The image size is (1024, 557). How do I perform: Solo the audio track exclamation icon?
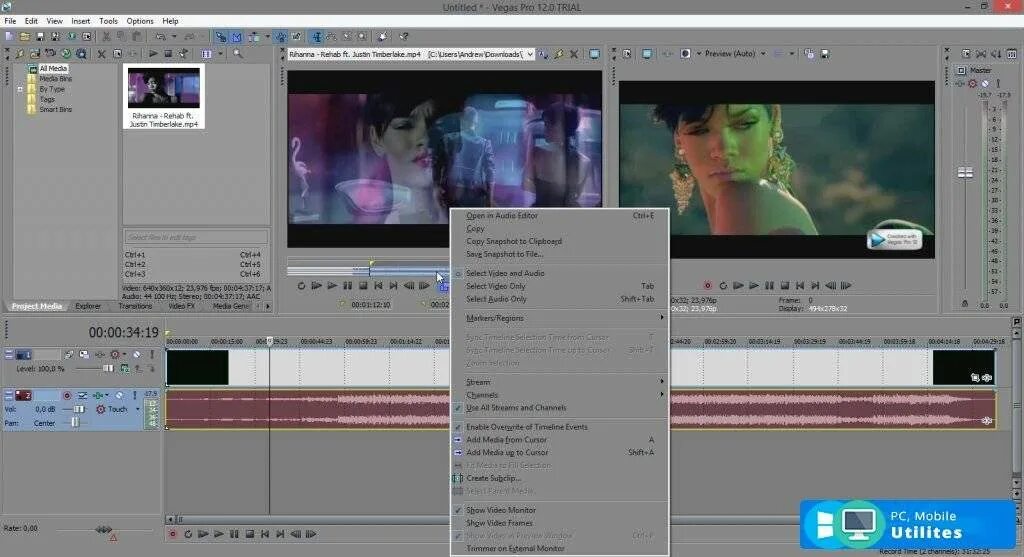135,395
